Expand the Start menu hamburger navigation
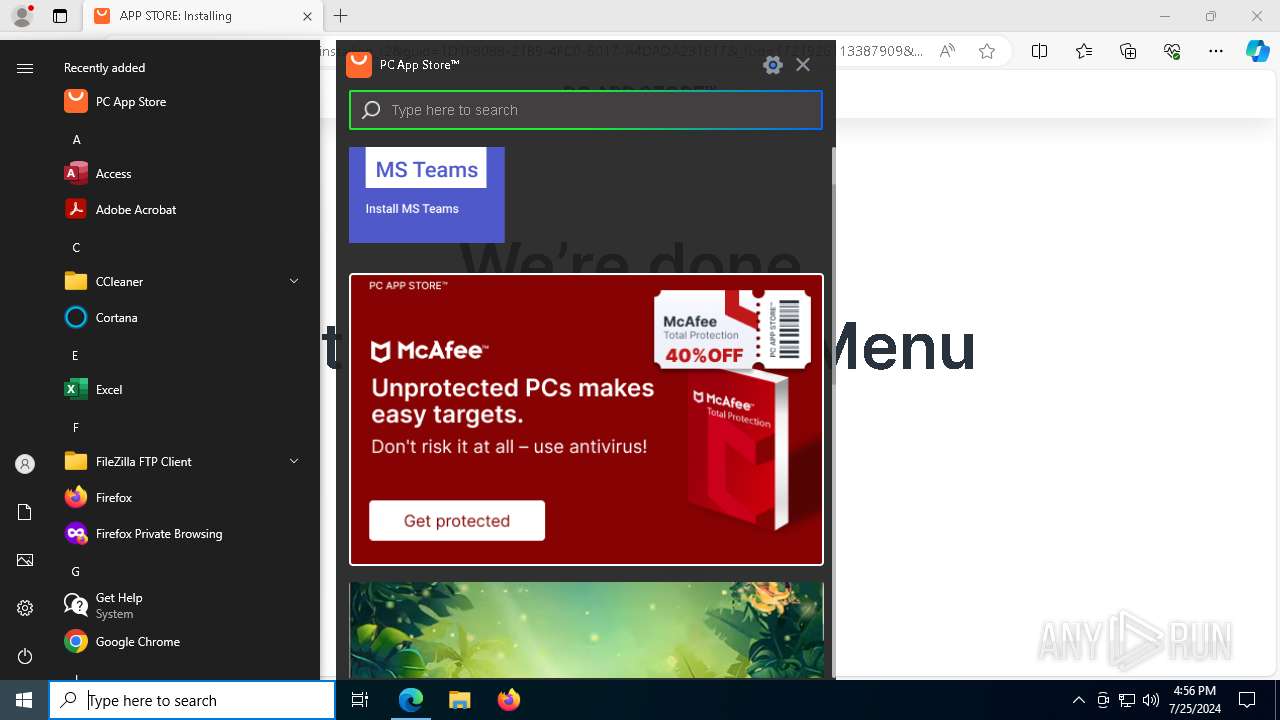The width and height of the screenshot is (1280, 720). [x=25, y=68]
